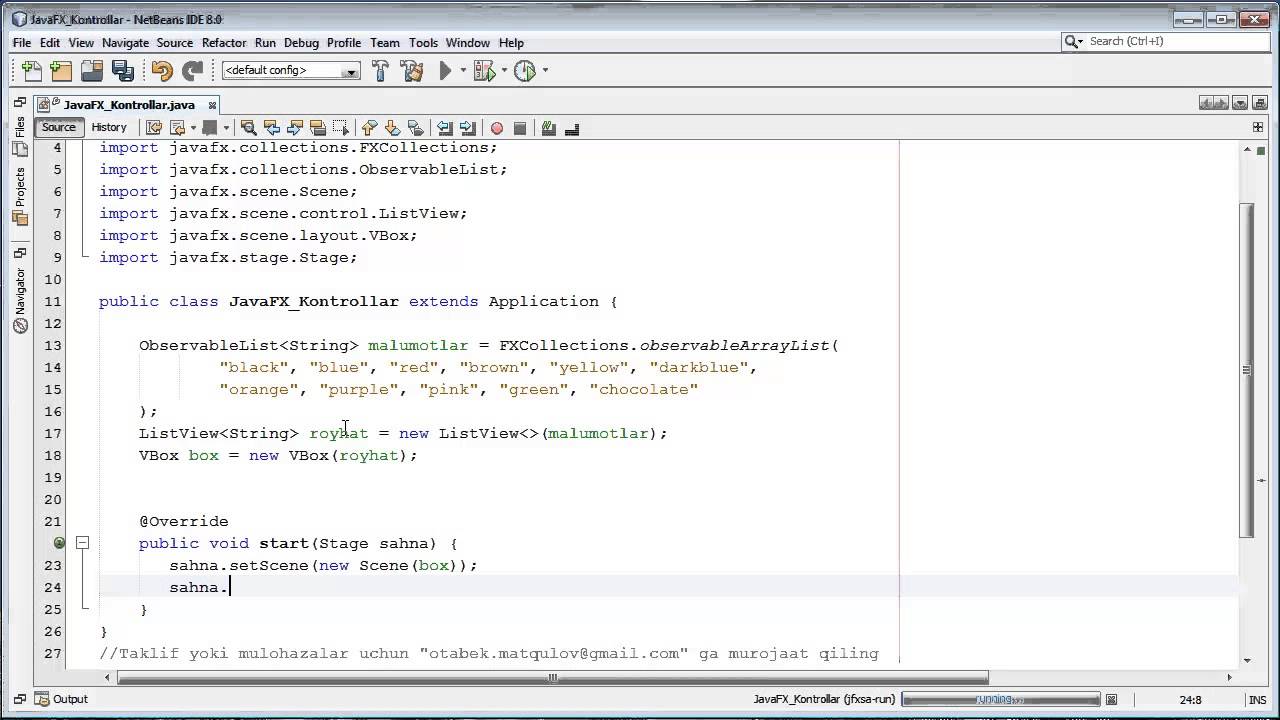Click the Clean and Build icon
This screenshot has width=1280, height=720.
(x=411, y=70)
